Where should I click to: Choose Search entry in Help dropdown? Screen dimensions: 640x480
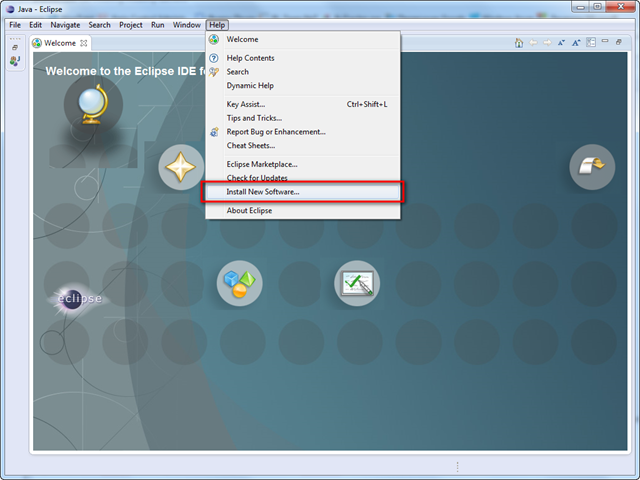[303, 72]
